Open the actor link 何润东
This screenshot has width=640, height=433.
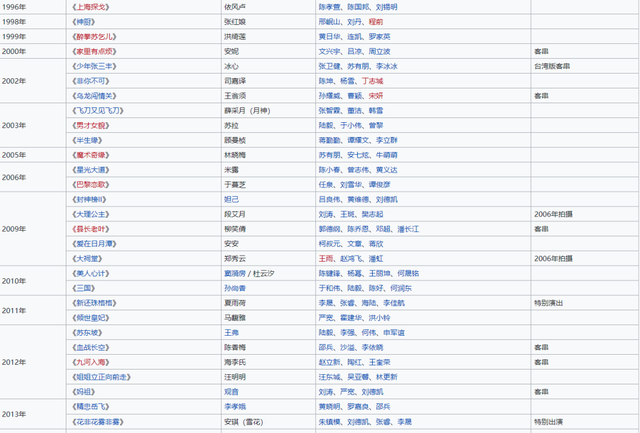pos(401,288)
